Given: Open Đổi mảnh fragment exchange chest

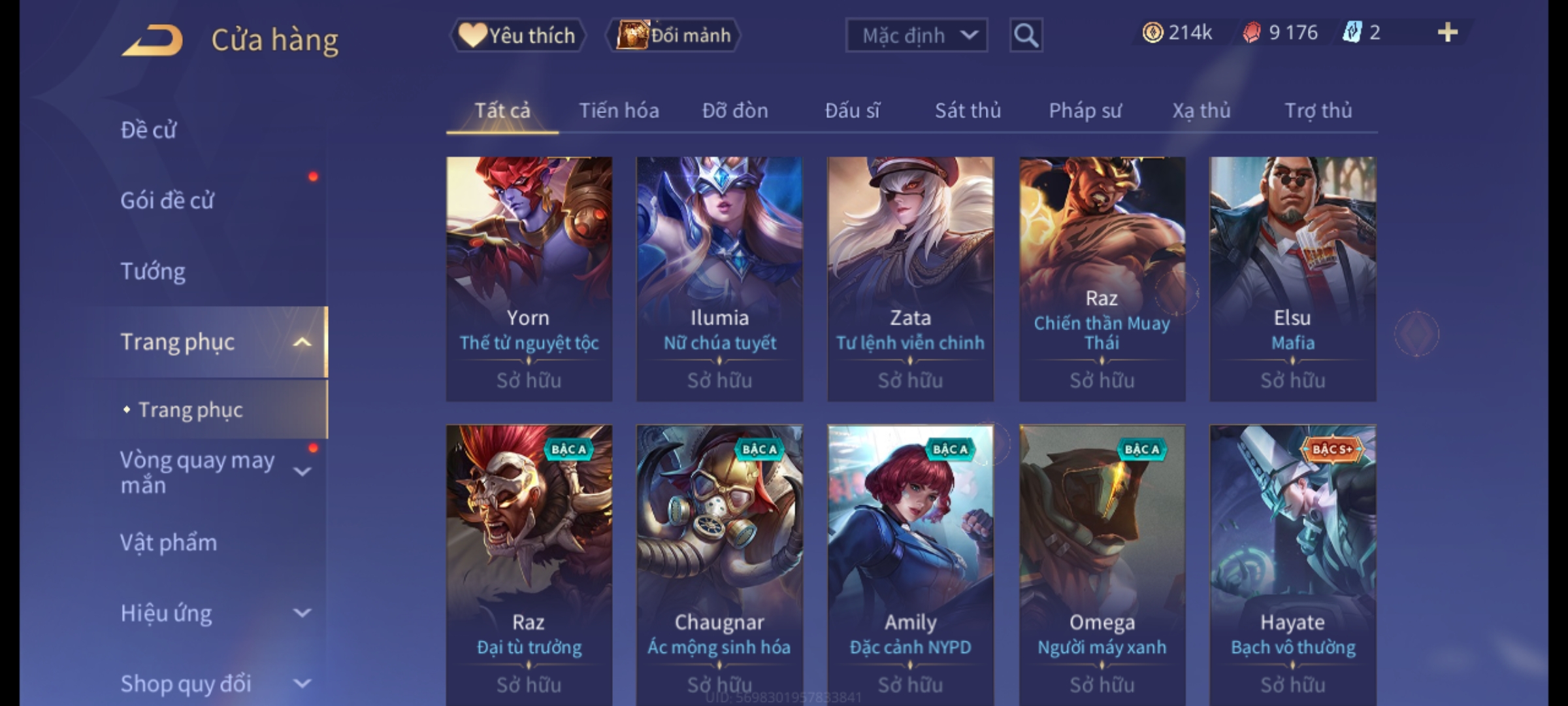Looking at the screenshot, I should click(674, 35).
